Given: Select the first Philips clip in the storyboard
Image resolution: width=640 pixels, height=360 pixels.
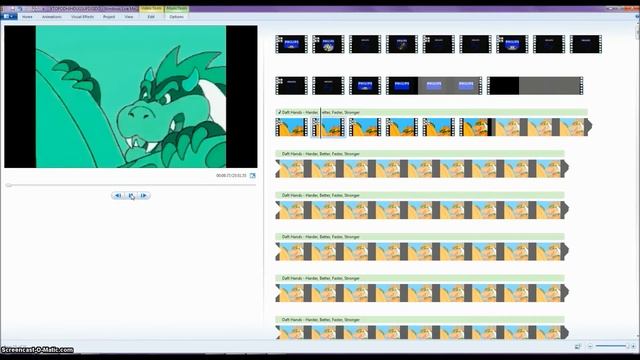Looking at the screenshot, I should (x=291, y=44).
